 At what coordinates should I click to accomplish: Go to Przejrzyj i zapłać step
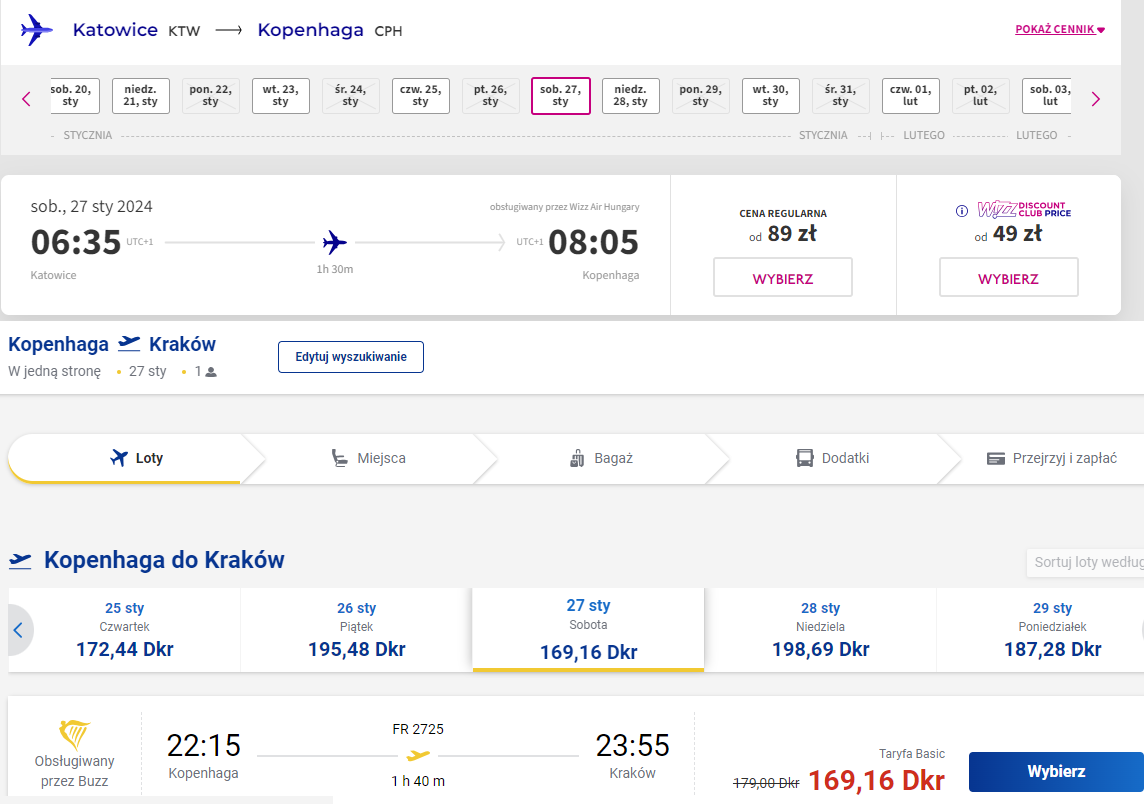coord(1051,458)
